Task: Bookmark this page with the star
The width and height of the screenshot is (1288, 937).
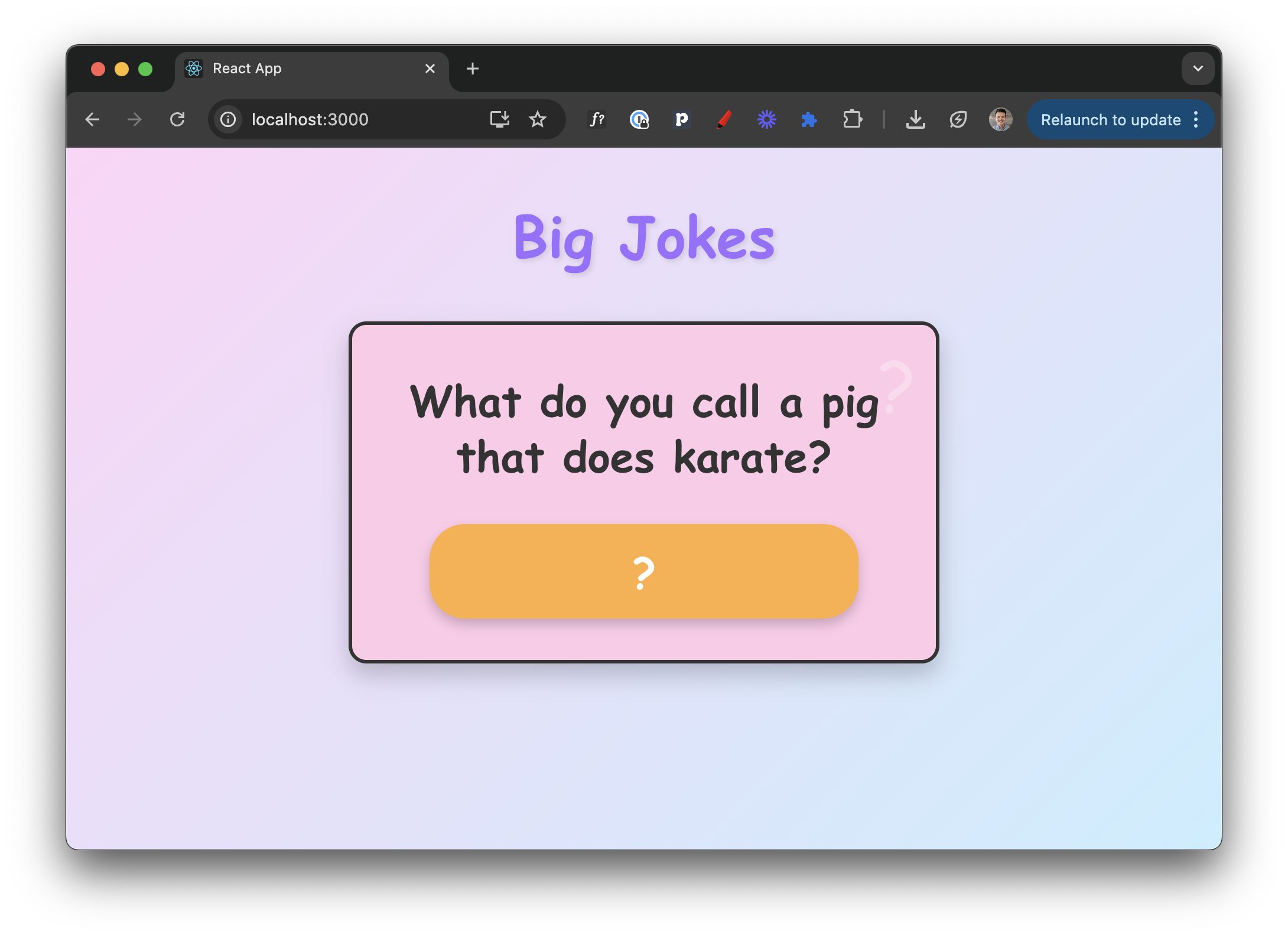Action: (537, 119)
